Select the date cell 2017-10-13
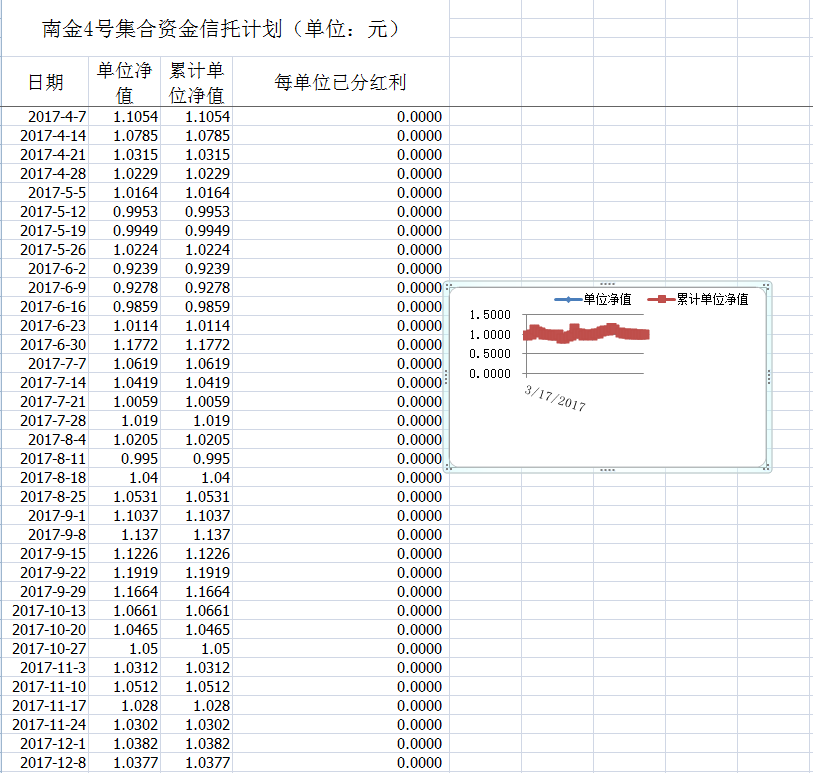813x773 pixels. click(49, 611)
